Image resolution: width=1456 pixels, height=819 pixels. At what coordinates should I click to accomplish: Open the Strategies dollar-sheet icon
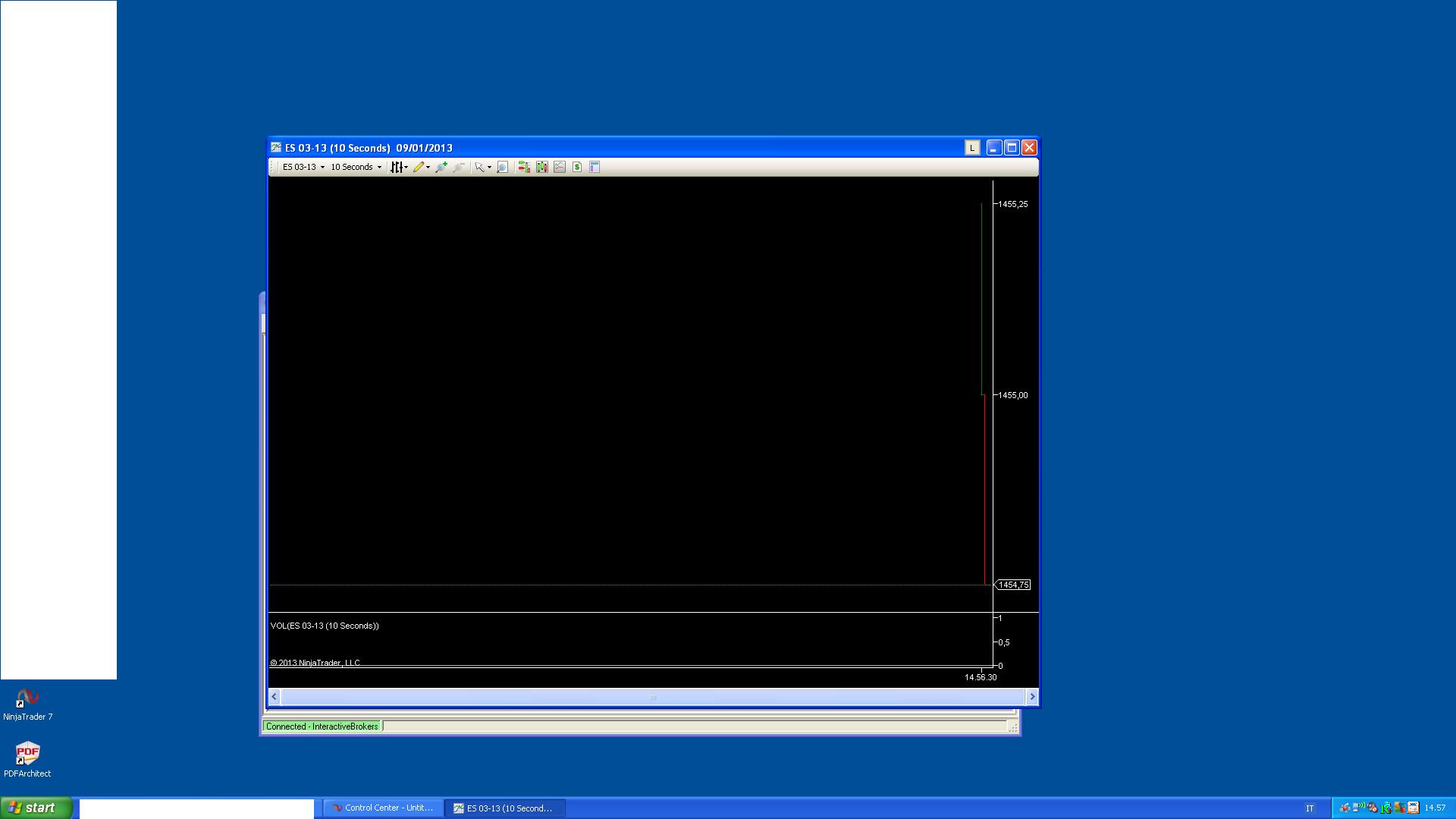[577, 167]
